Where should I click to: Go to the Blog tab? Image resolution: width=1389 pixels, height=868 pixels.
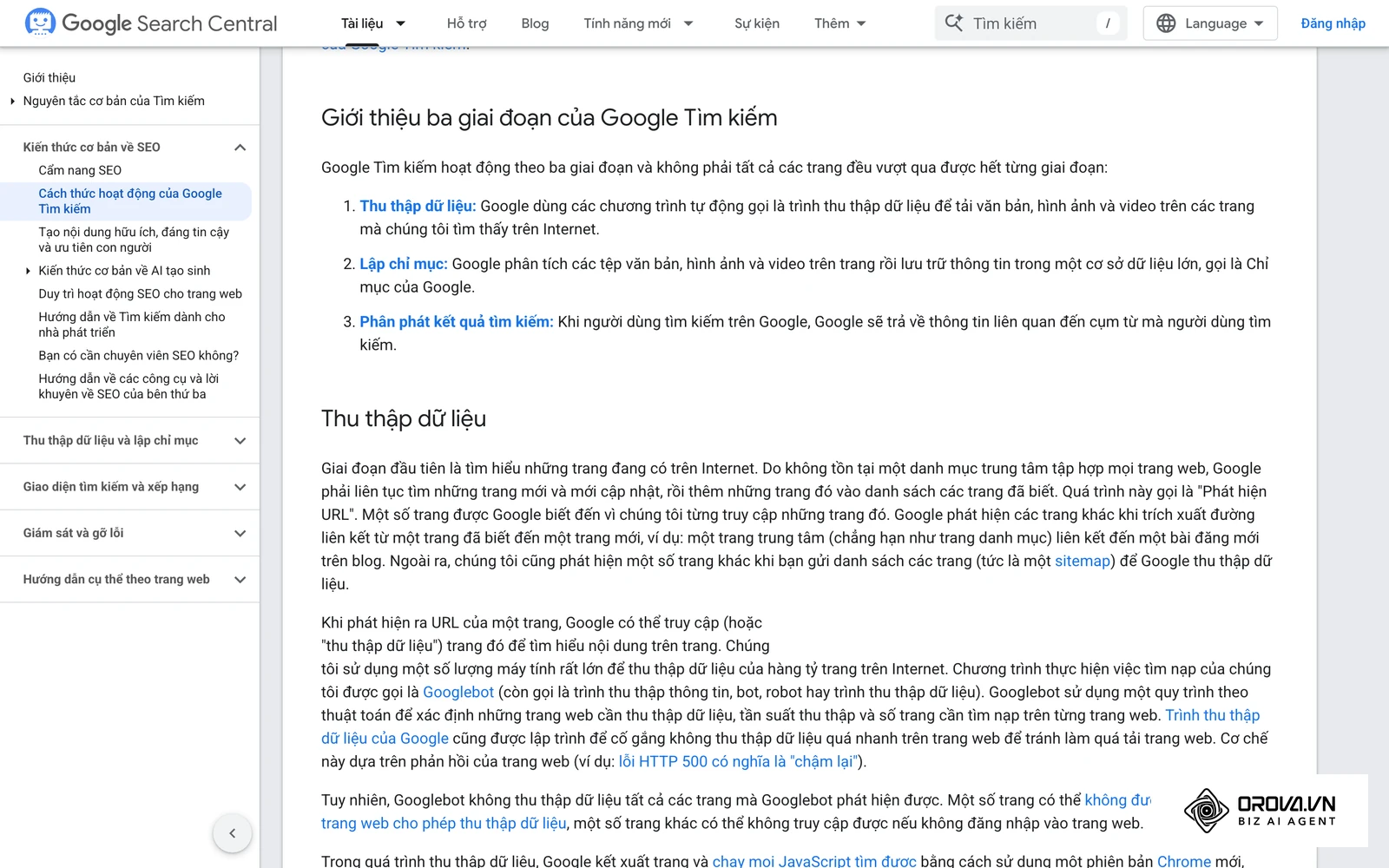coord(535,23)
